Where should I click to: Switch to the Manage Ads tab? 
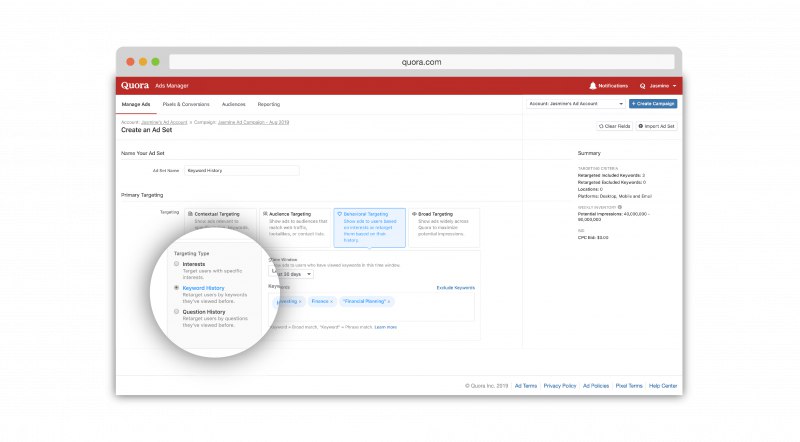pyautogui.click(x=136, y=104)
